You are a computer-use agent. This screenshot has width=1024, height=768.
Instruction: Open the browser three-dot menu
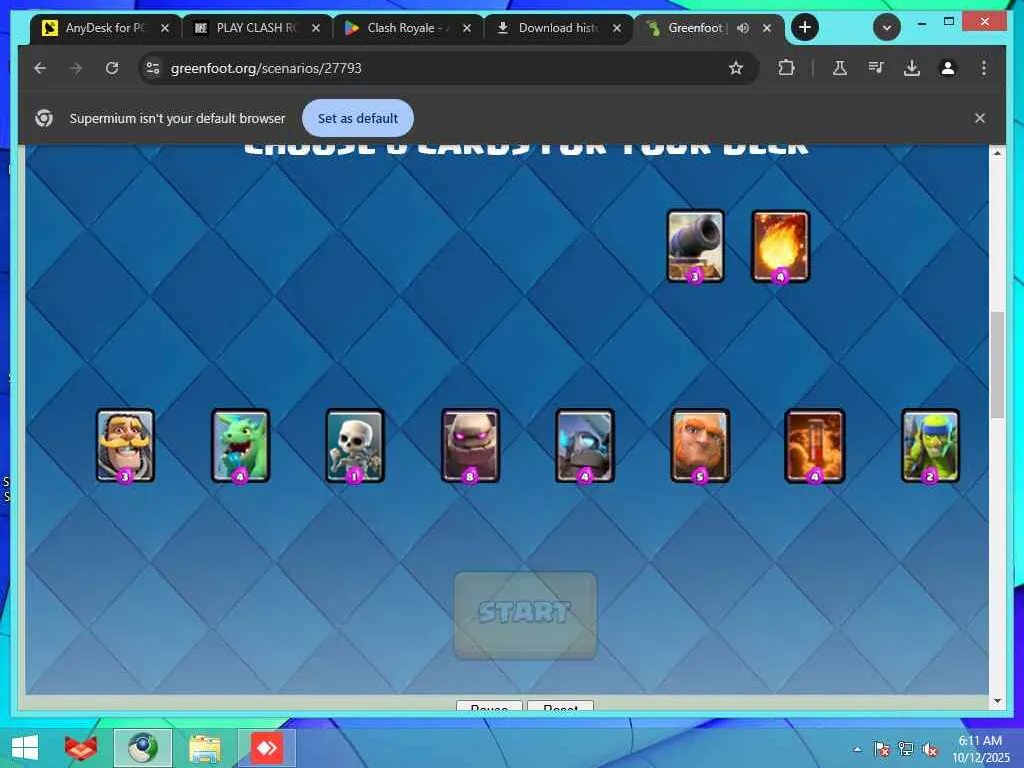tap(984, 68)
